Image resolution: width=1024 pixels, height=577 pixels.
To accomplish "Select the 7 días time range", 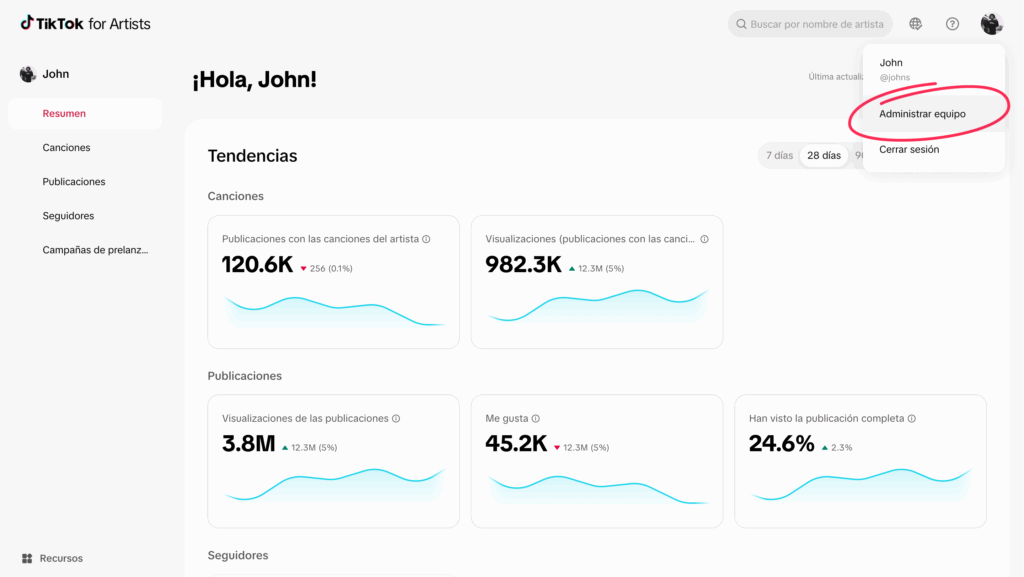I will 779,156.
